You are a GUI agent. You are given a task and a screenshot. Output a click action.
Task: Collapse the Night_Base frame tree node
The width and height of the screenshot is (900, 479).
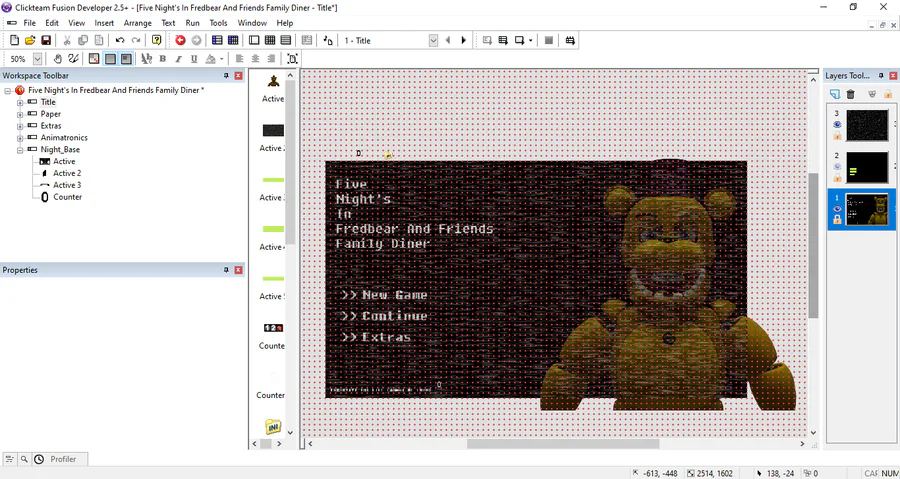click(x=20, y=150)
